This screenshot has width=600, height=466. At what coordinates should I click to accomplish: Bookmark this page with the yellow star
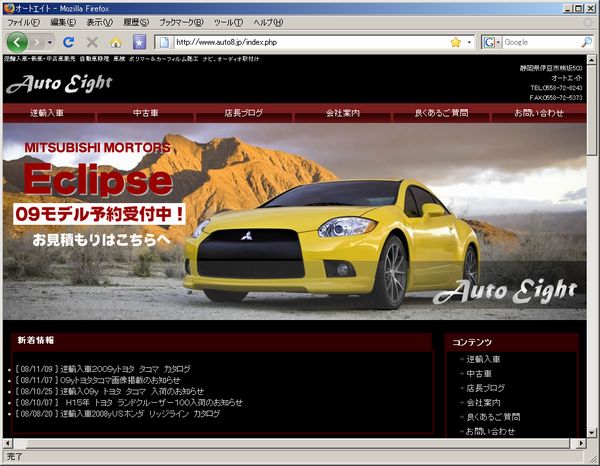(x=456, y=42)
